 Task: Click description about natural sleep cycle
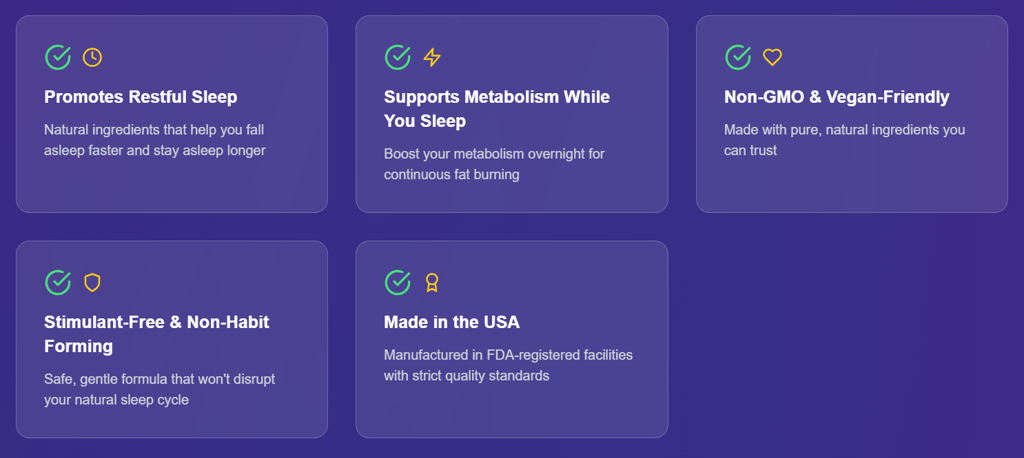click(160, 389)
